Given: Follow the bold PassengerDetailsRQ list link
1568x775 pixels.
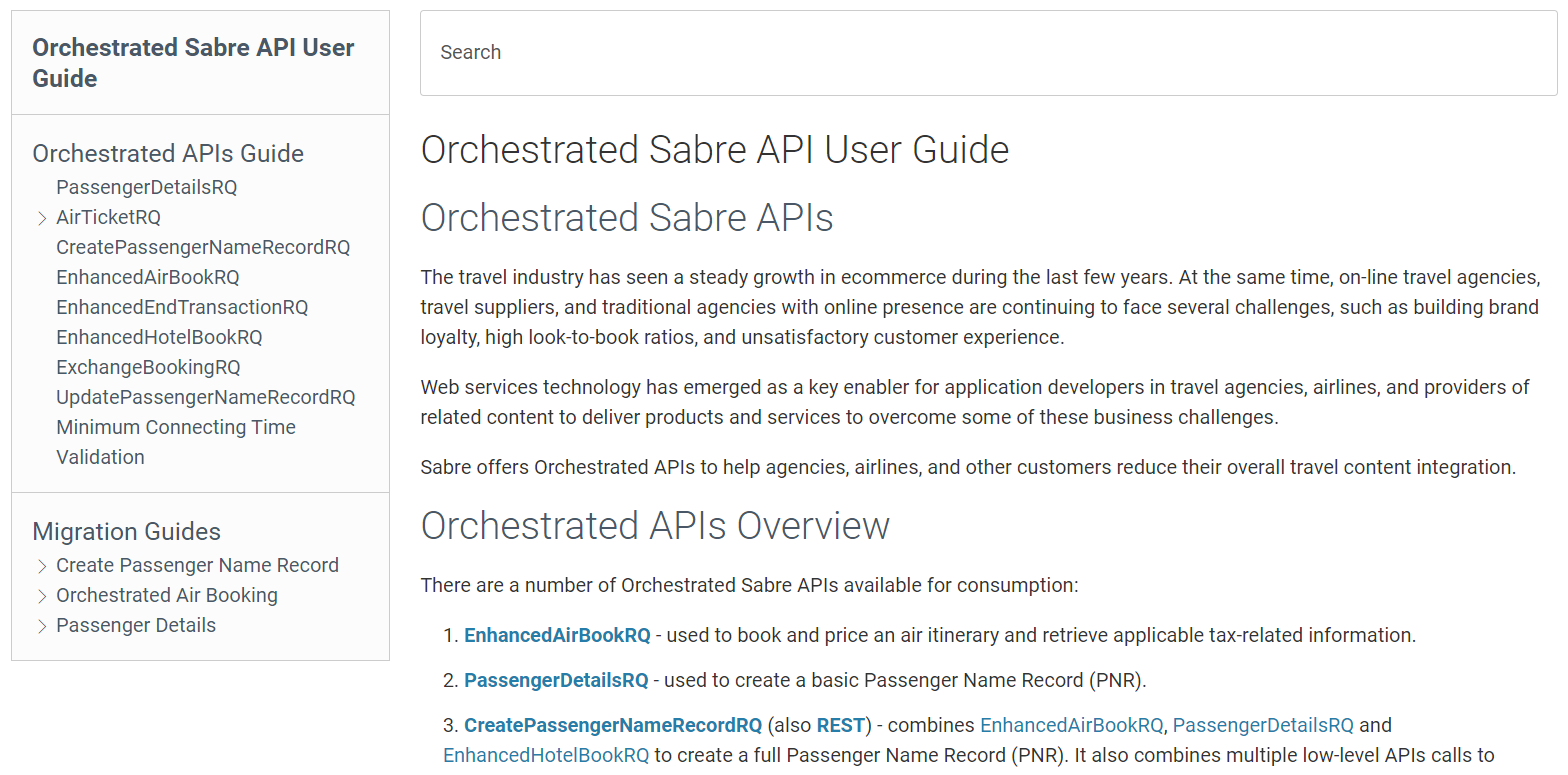Looking at the screenshot, I should click(x=556, y=680).
